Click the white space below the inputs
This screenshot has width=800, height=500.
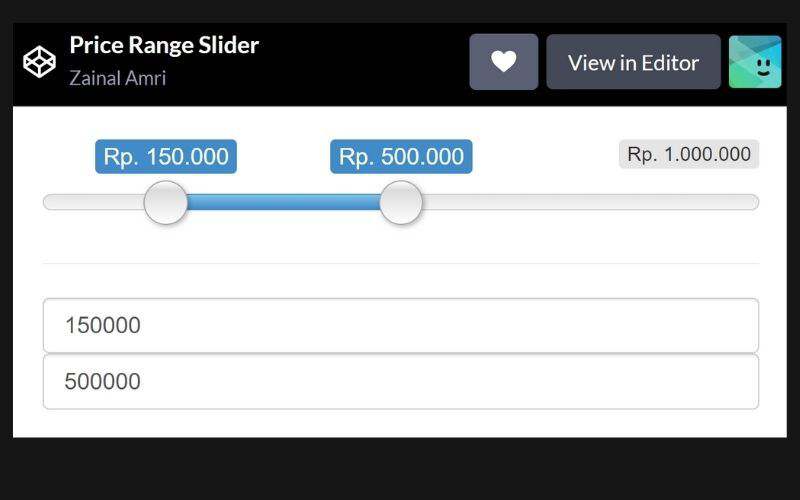point(400,423)
